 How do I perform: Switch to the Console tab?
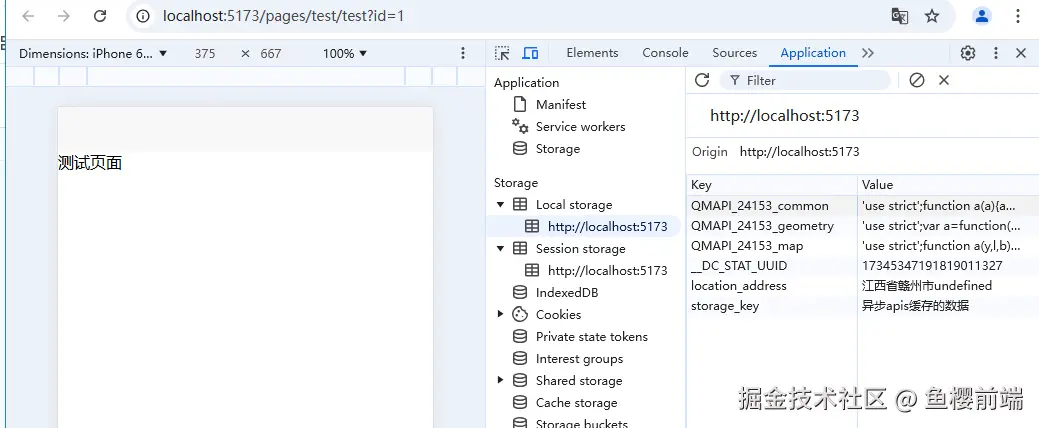tap(665, 53)
